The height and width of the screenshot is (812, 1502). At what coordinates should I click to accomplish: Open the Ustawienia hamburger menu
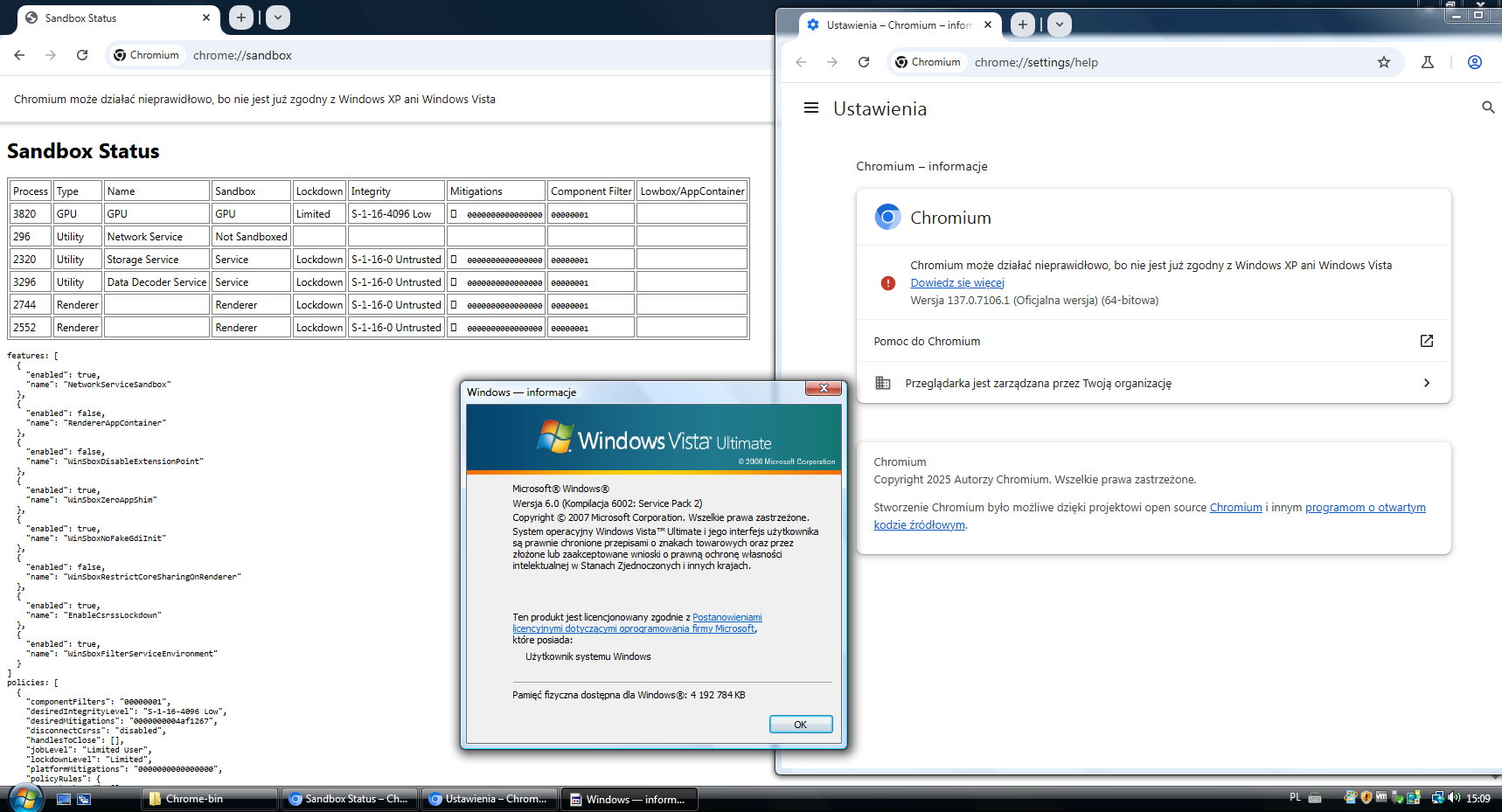click(811, 108)
